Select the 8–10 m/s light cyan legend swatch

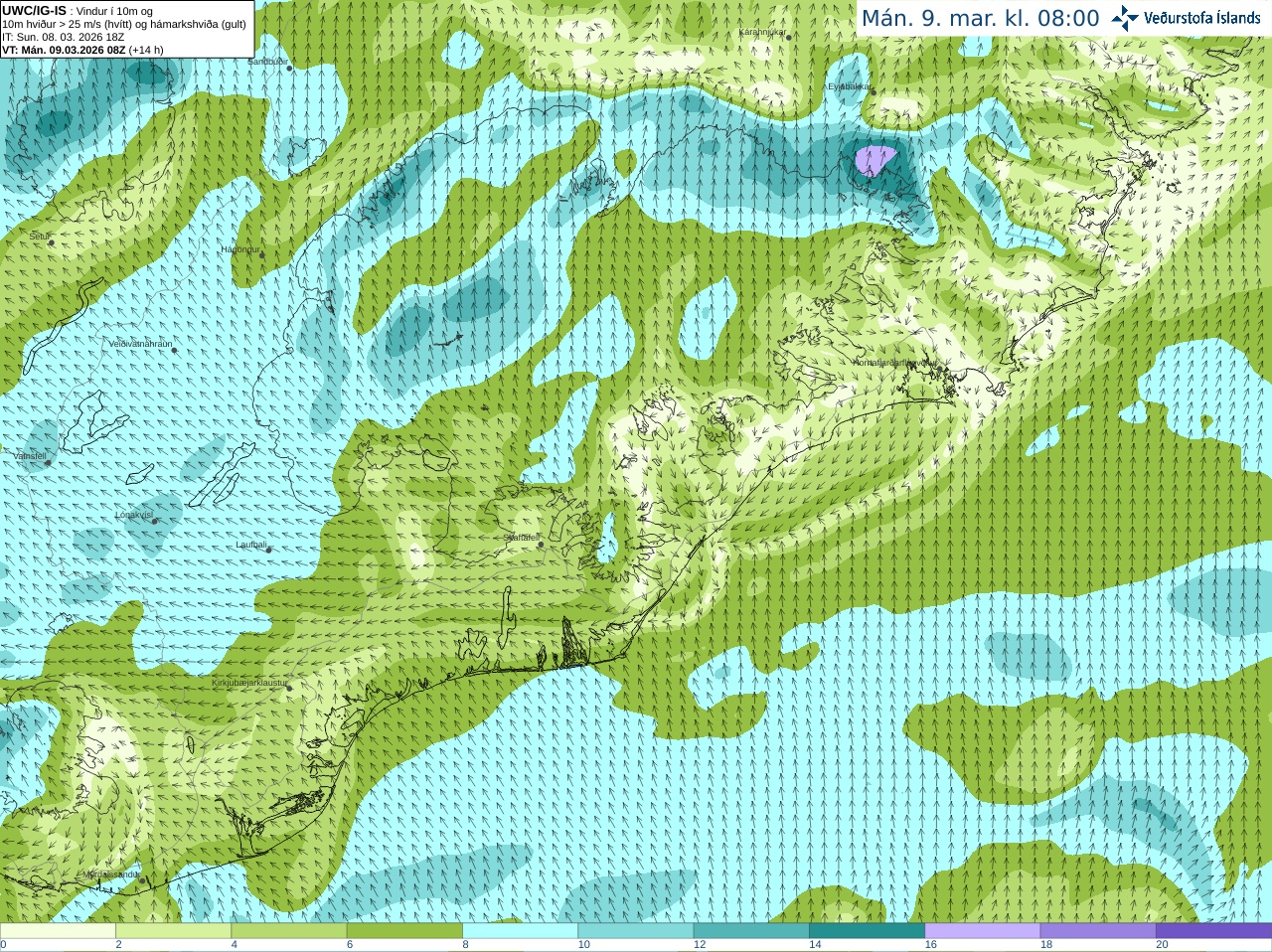520,930
